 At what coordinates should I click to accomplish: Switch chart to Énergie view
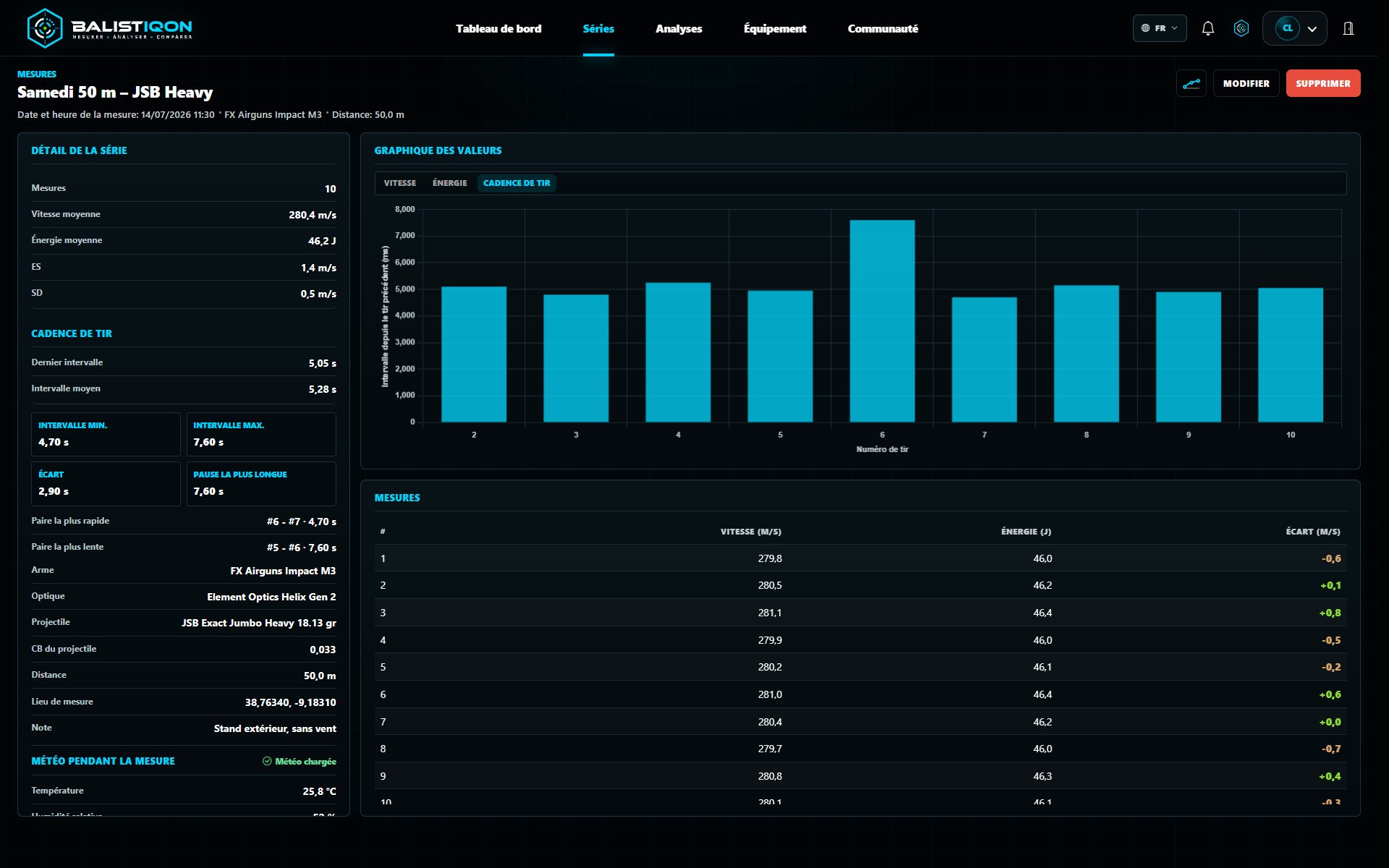[x=450, y=183]
